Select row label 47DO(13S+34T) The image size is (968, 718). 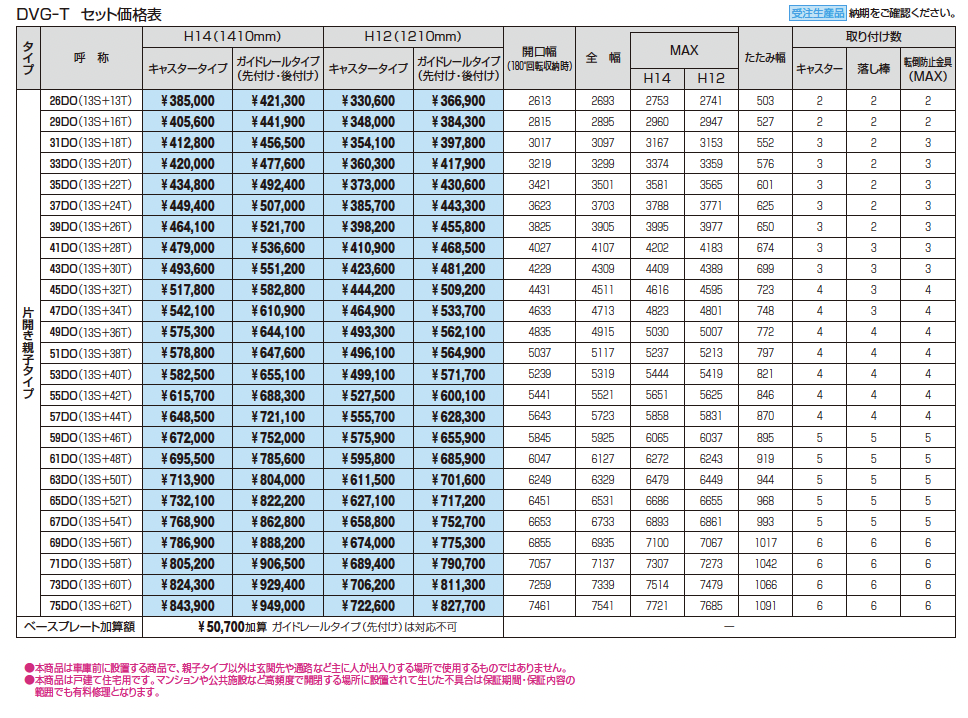click(91, 311)
